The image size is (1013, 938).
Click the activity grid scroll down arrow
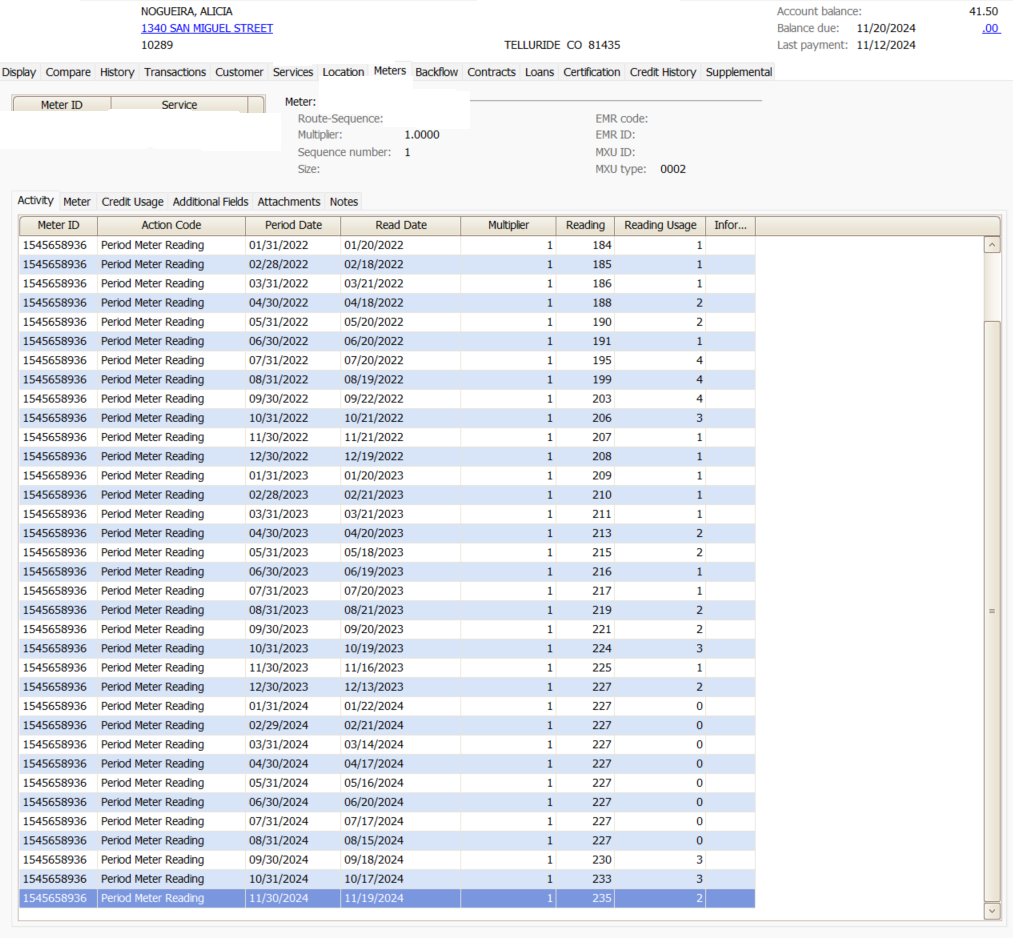[x=992, y=911]
